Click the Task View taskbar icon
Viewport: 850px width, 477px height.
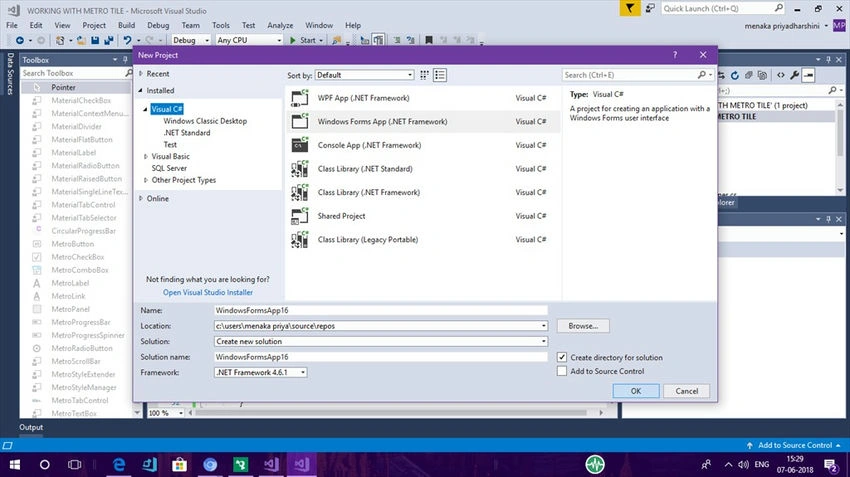[75, 465]
